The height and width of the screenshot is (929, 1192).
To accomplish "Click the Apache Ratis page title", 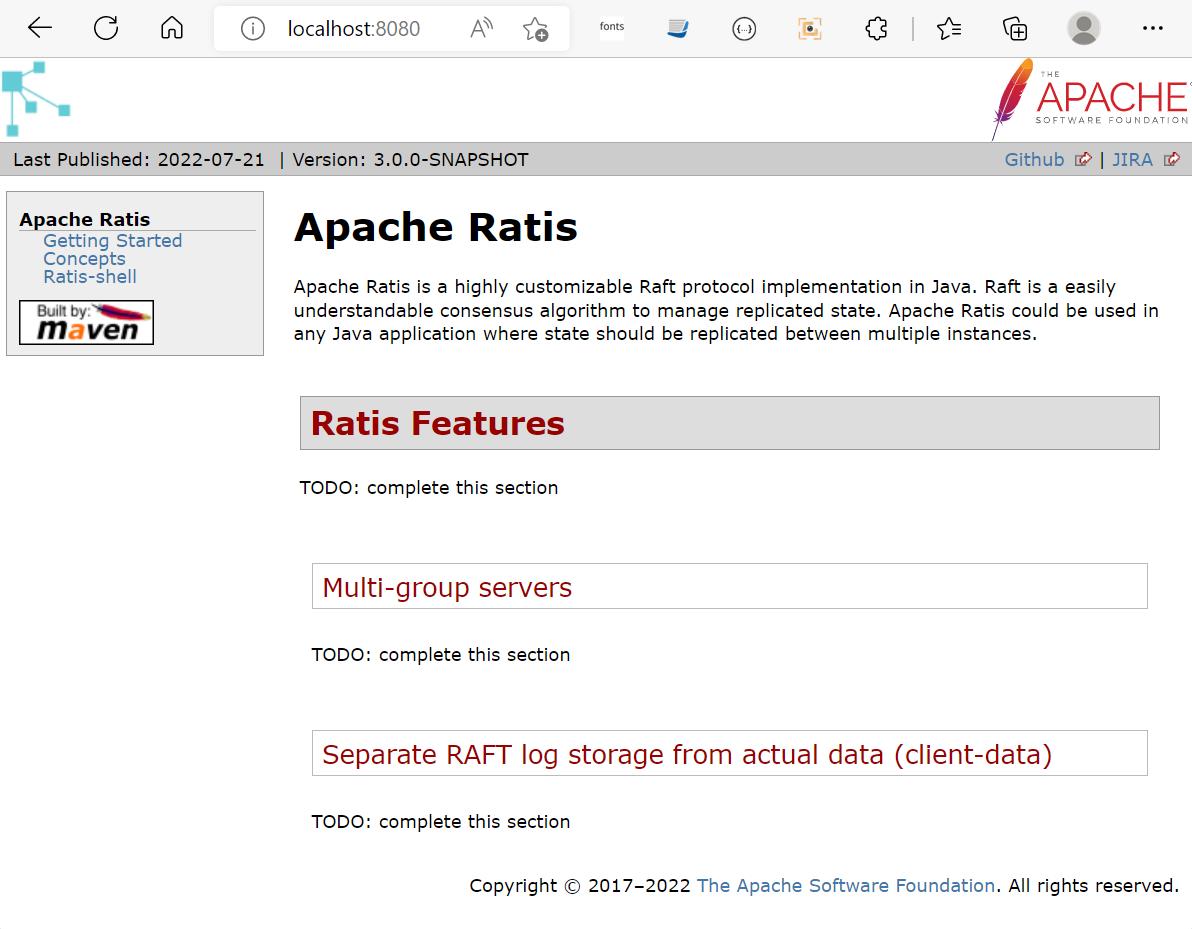I will click(x=436, y=227).
